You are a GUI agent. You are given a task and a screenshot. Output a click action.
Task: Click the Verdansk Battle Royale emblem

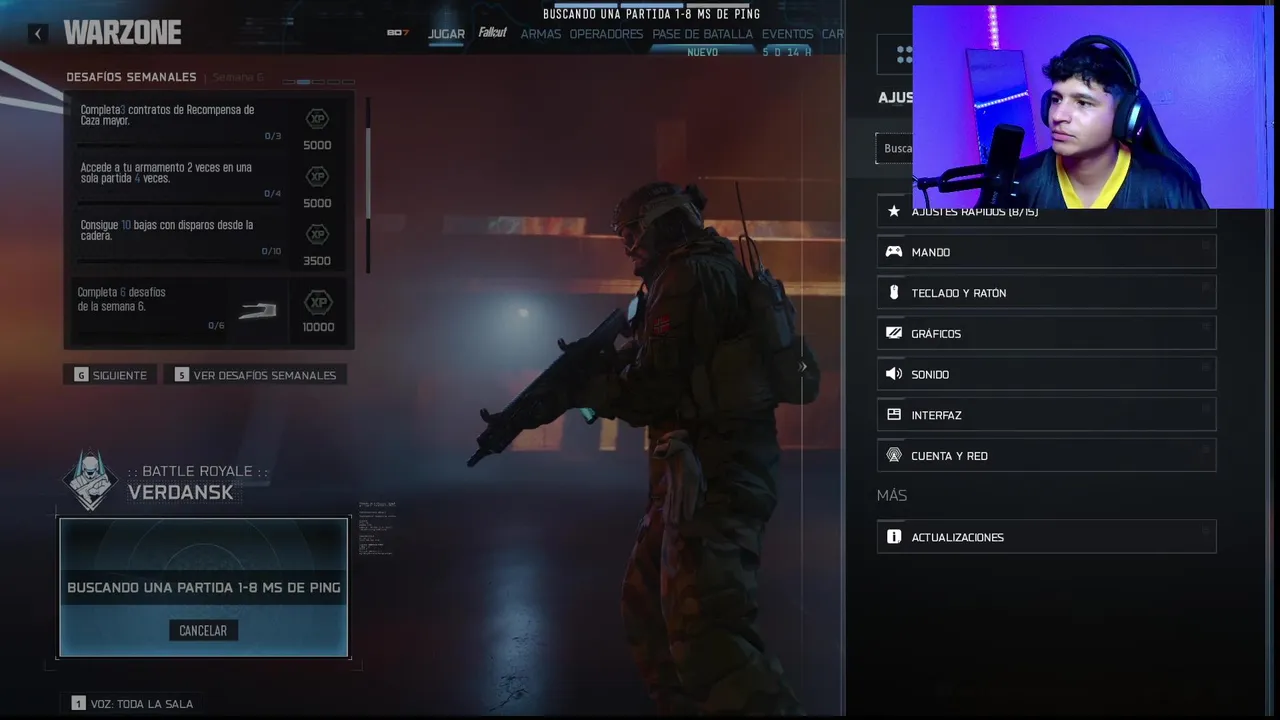coord(91,480)
